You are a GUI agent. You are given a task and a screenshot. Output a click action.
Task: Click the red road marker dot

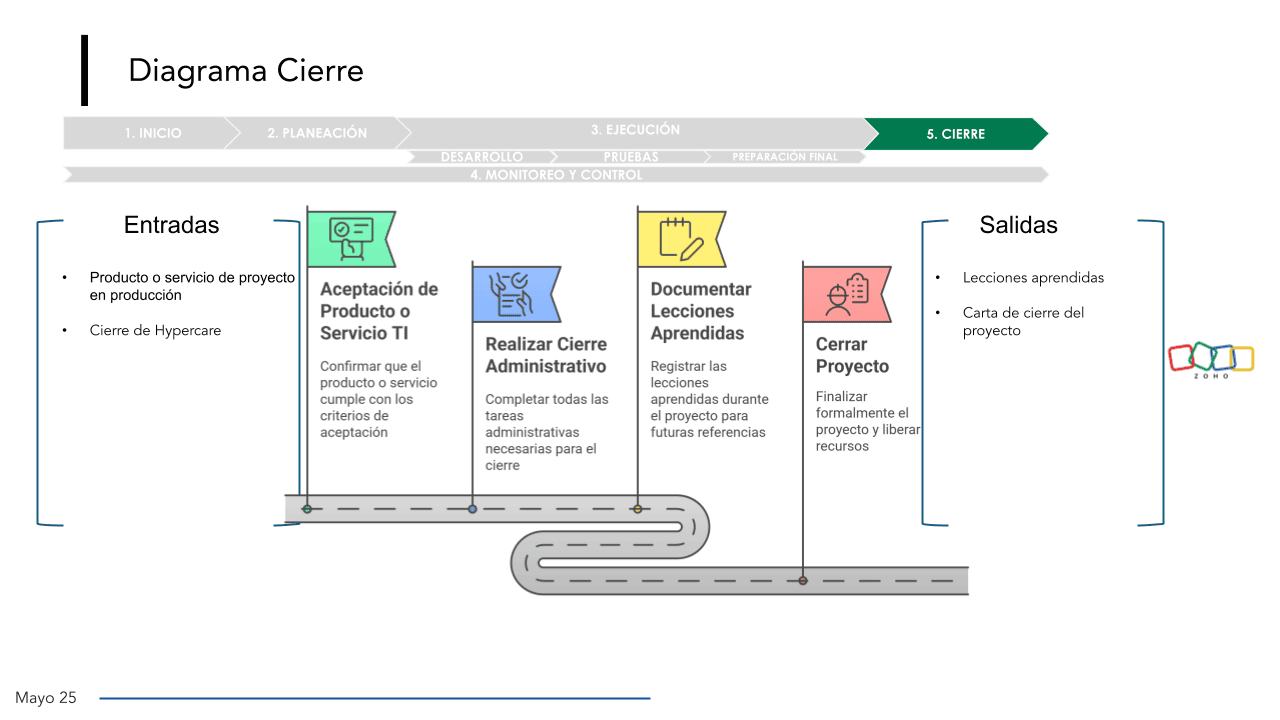pos(803,580)
